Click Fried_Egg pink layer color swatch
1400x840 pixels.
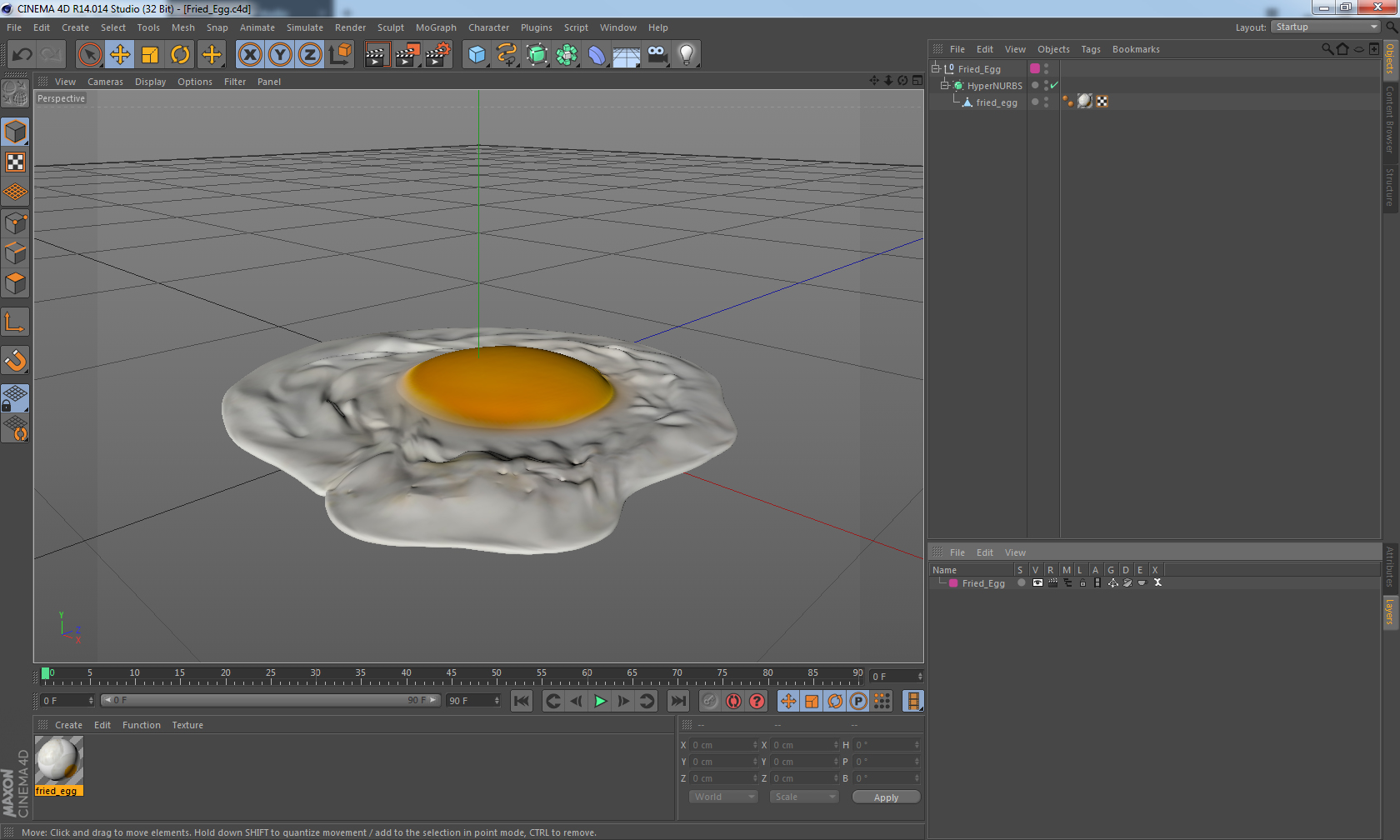[x=1035, y=68]
